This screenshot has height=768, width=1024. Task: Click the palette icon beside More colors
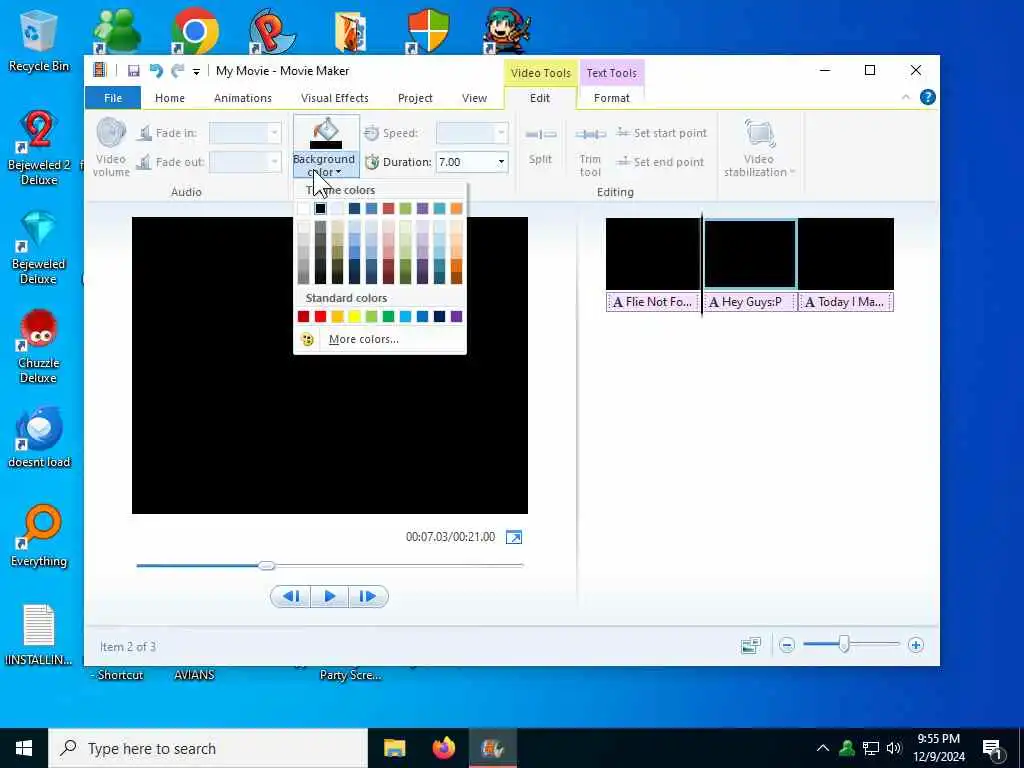pyautogui.click(x=307, y=340)
